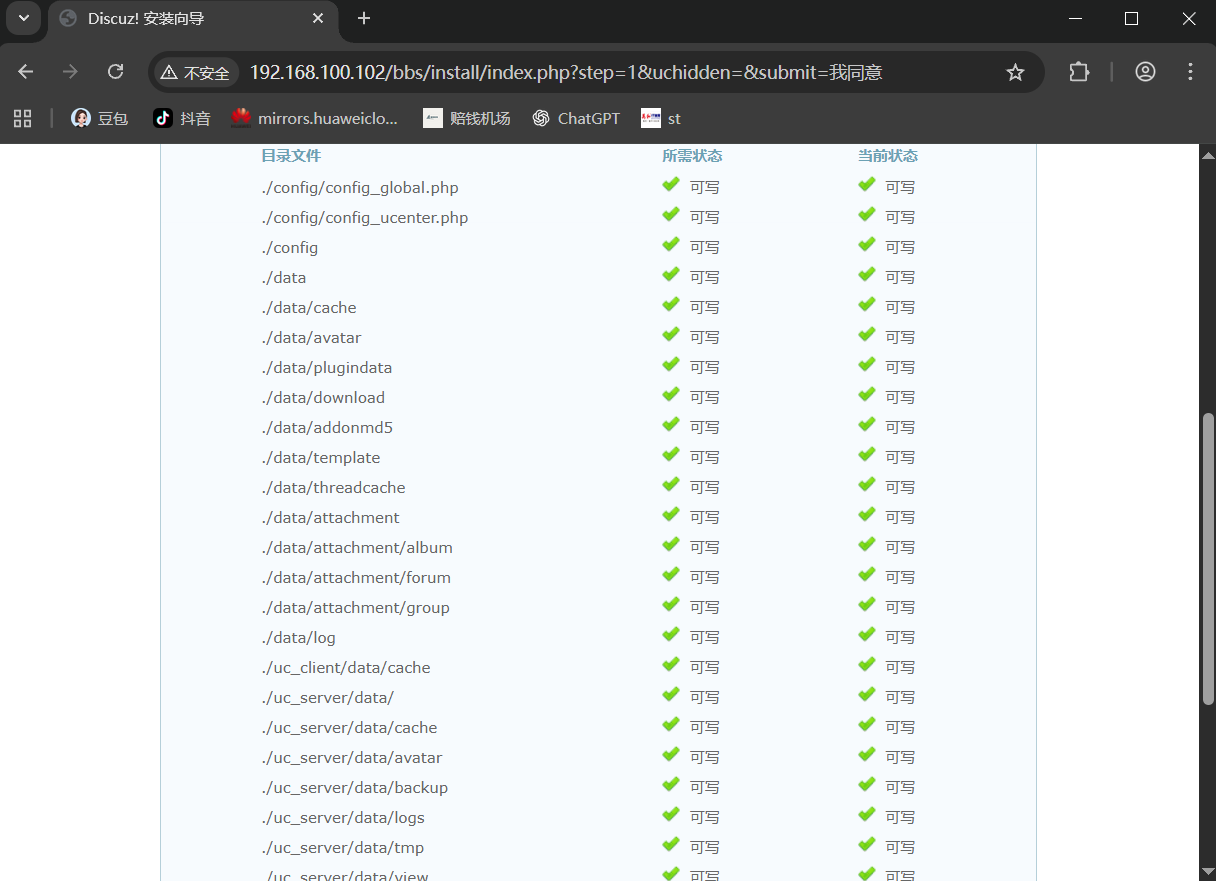Open the 豆包 bookmark
The height and width of the screenshot is (881, 1216).
pos(100,118)
